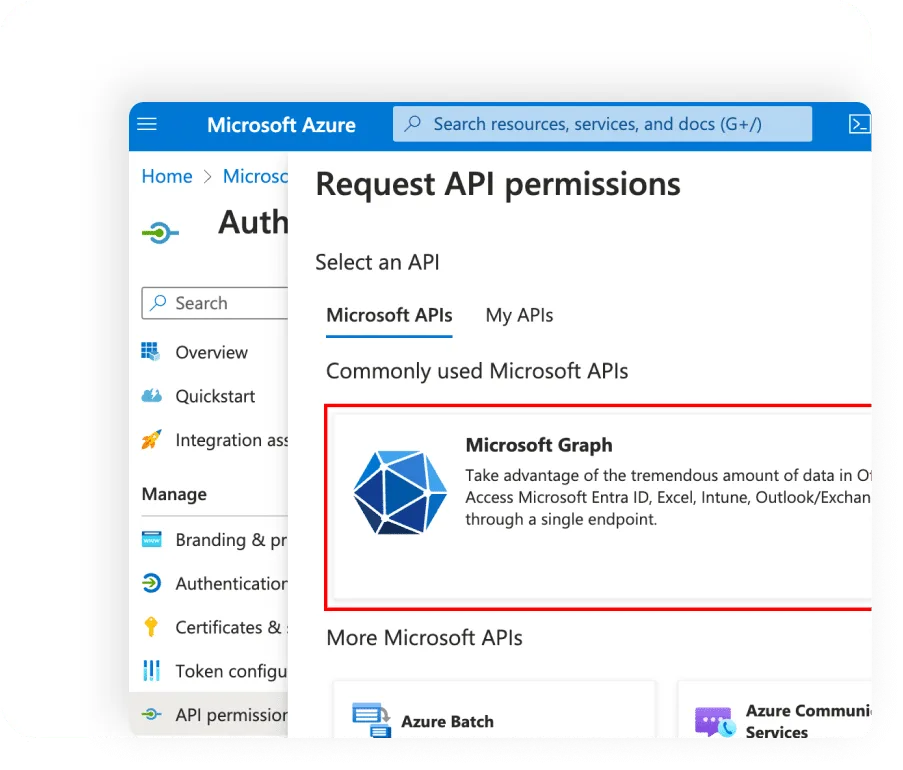Viewport: 903px width, 770px height.
Task: Click the 'Select an API' label
Action: point(377,262)
